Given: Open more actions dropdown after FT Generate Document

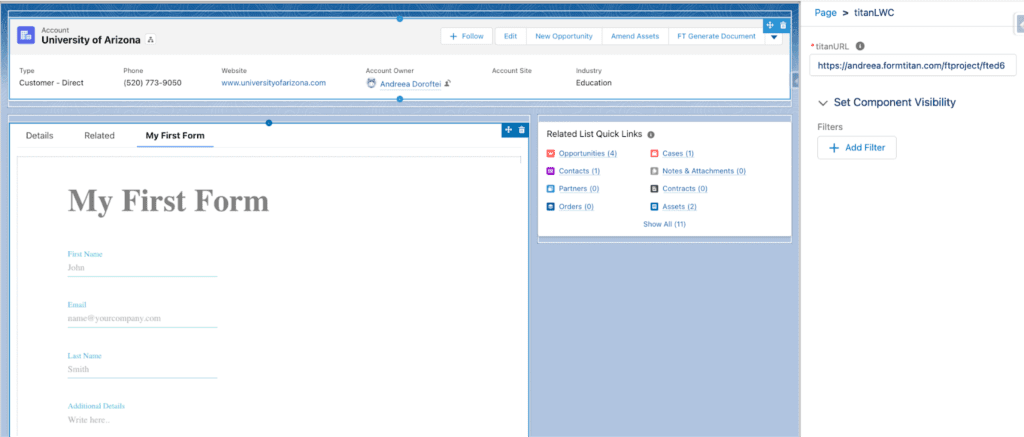Looking at the screenshot, I should (773, 37).
